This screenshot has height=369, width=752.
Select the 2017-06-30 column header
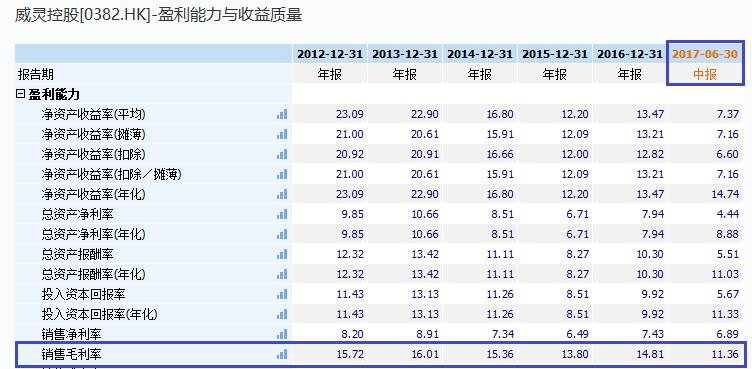coord(705,54)
